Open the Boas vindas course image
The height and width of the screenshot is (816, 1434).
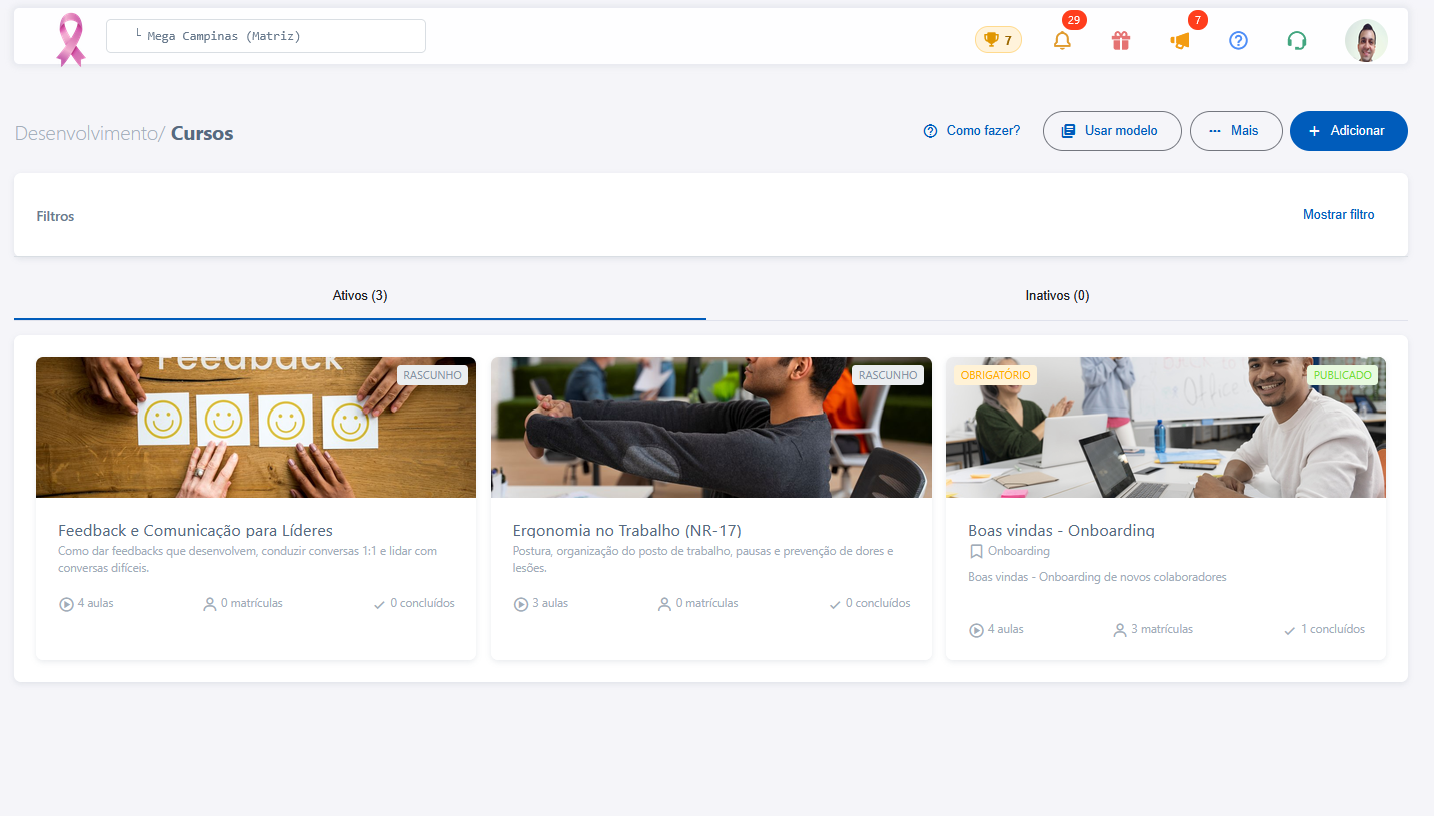click(1166, 428)
